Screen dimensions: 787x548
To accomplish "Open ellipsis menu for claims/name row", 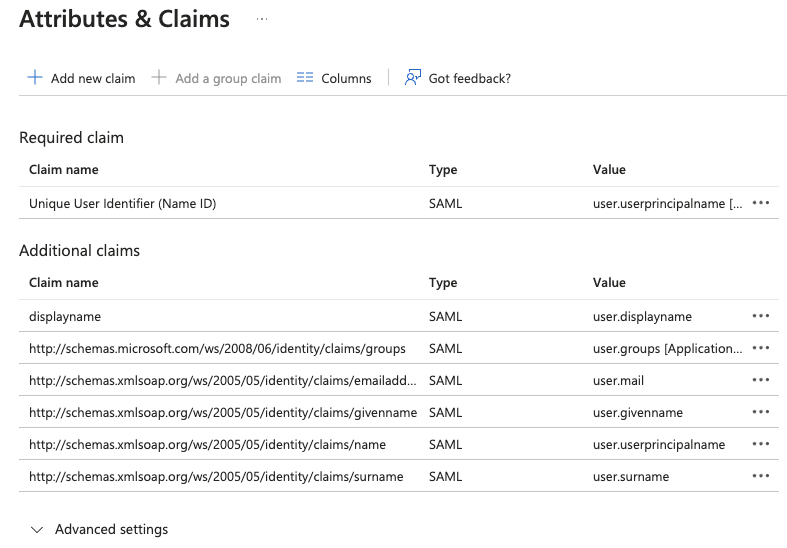I will pos(761,444).
